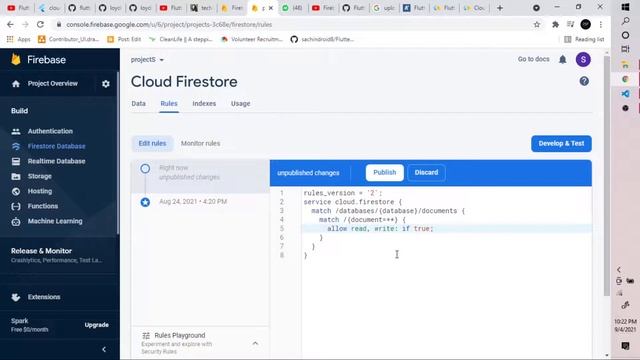Open the browser extensions puzzle icon
Image resolution: width=640 pixels, height=360 pixels.
click(x=555, y=24)
